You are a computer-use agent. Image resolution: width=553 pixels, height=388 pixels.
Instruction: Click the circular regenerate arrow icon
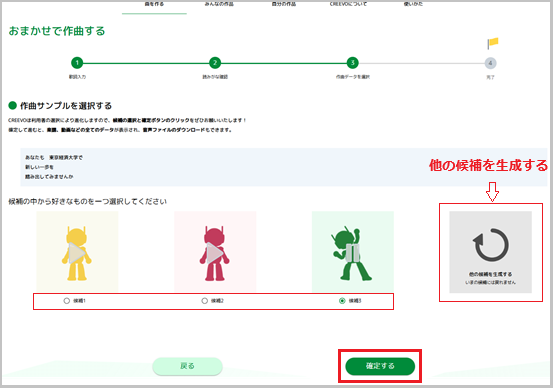point(491,244)
